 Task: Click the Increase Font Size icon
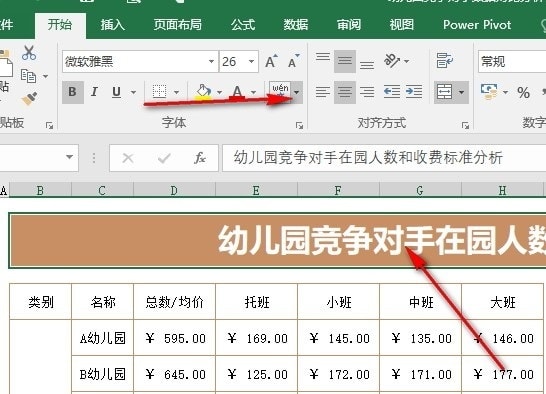click(271, 61)
